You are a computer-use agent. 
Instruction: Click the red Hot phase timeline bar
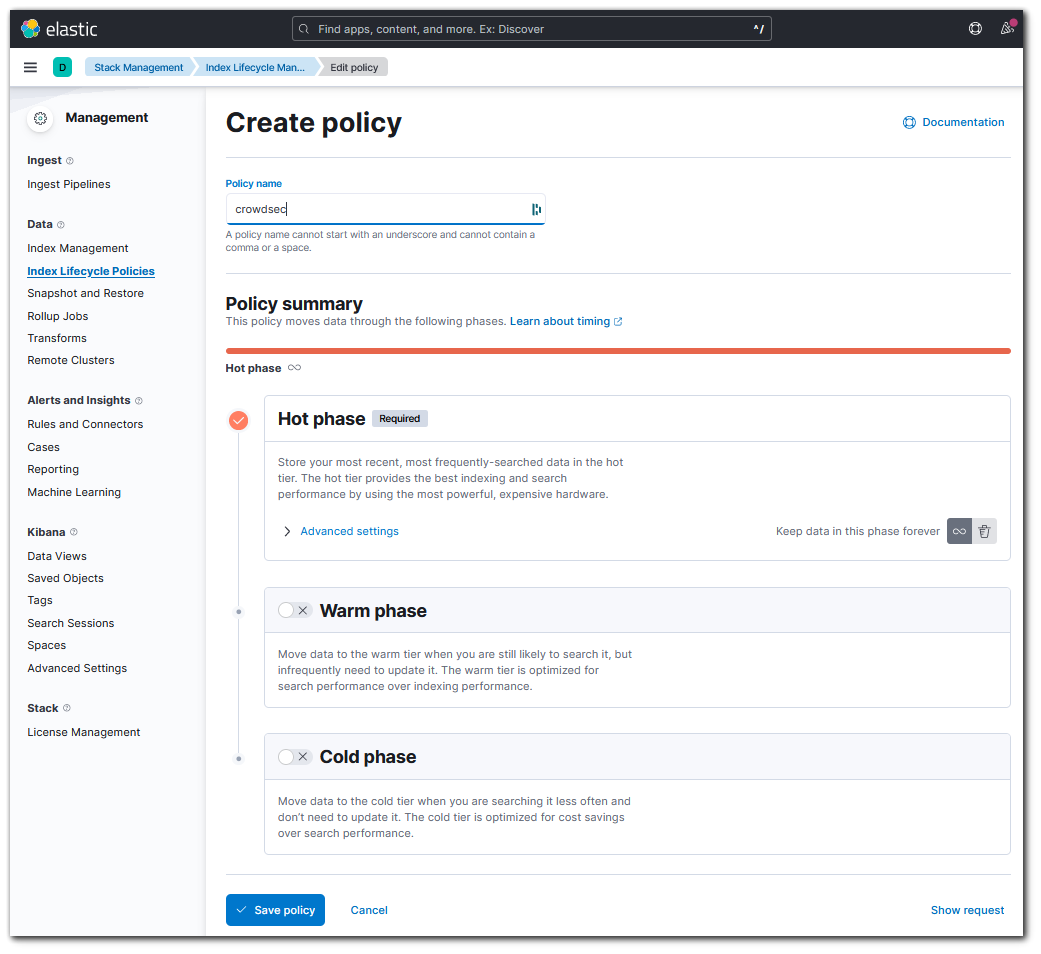[x=618, y=351]
